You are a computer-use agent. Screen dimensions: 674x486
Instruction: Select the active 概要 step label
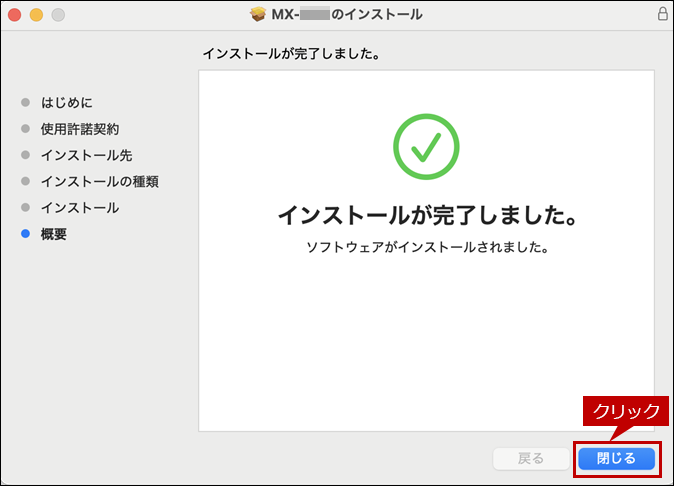click(54, 234)
